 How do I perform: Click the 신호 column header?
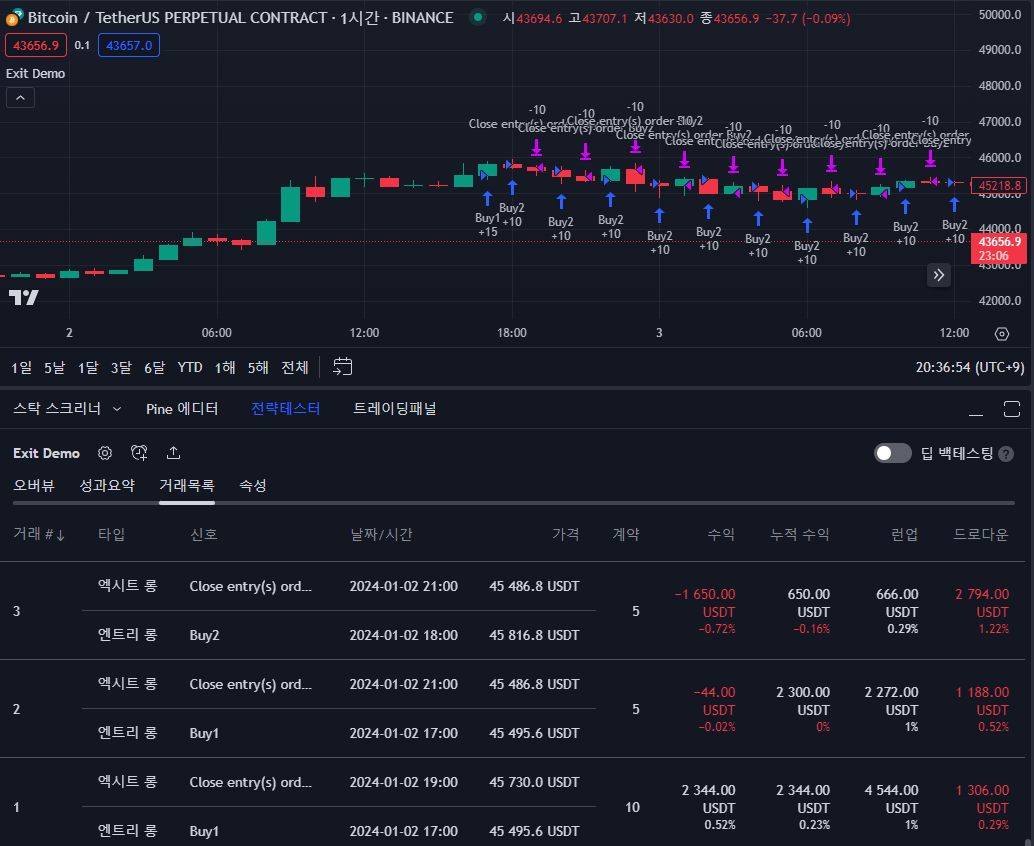point(204,534)
